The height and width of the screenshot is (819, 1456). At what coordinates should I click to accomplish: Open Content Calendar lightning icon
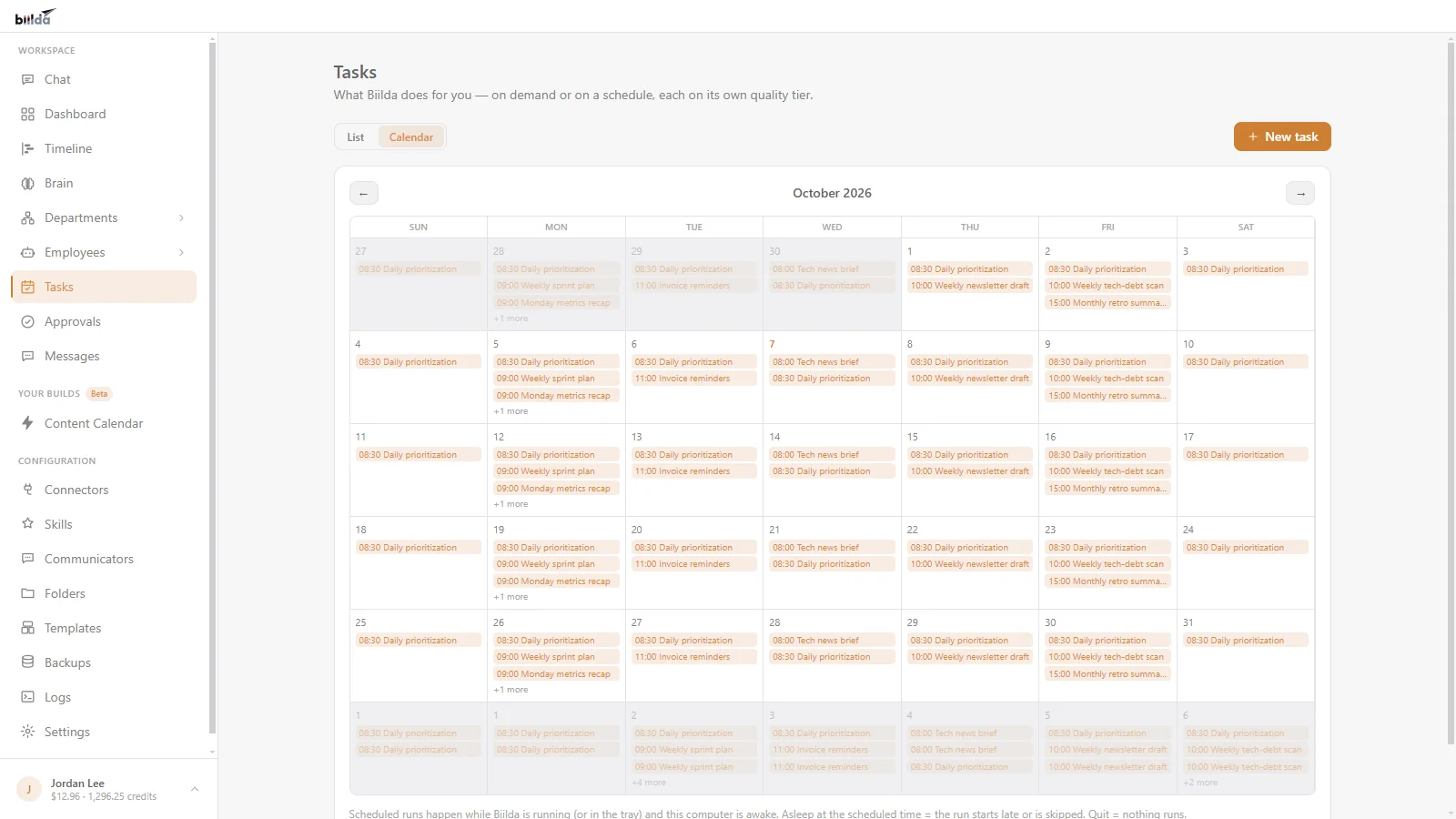point(27,423)
